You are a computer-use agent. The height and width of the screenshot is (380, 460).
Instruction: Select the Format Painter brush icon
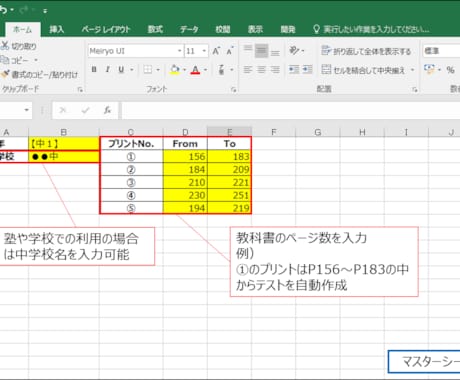click(5, 74)
